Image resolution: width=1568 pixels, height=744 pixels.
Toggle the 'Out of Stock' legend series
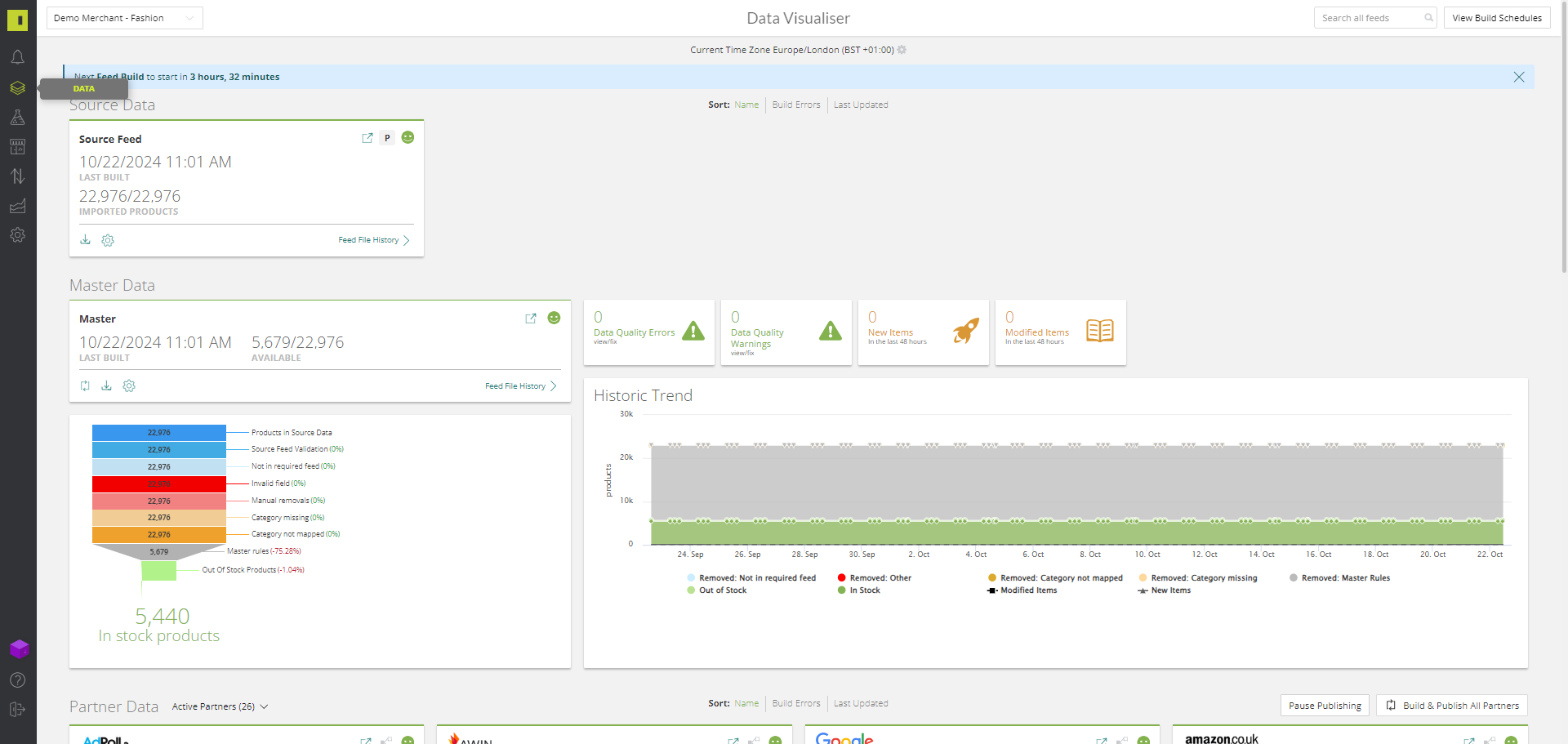click(x=722, y=590)
